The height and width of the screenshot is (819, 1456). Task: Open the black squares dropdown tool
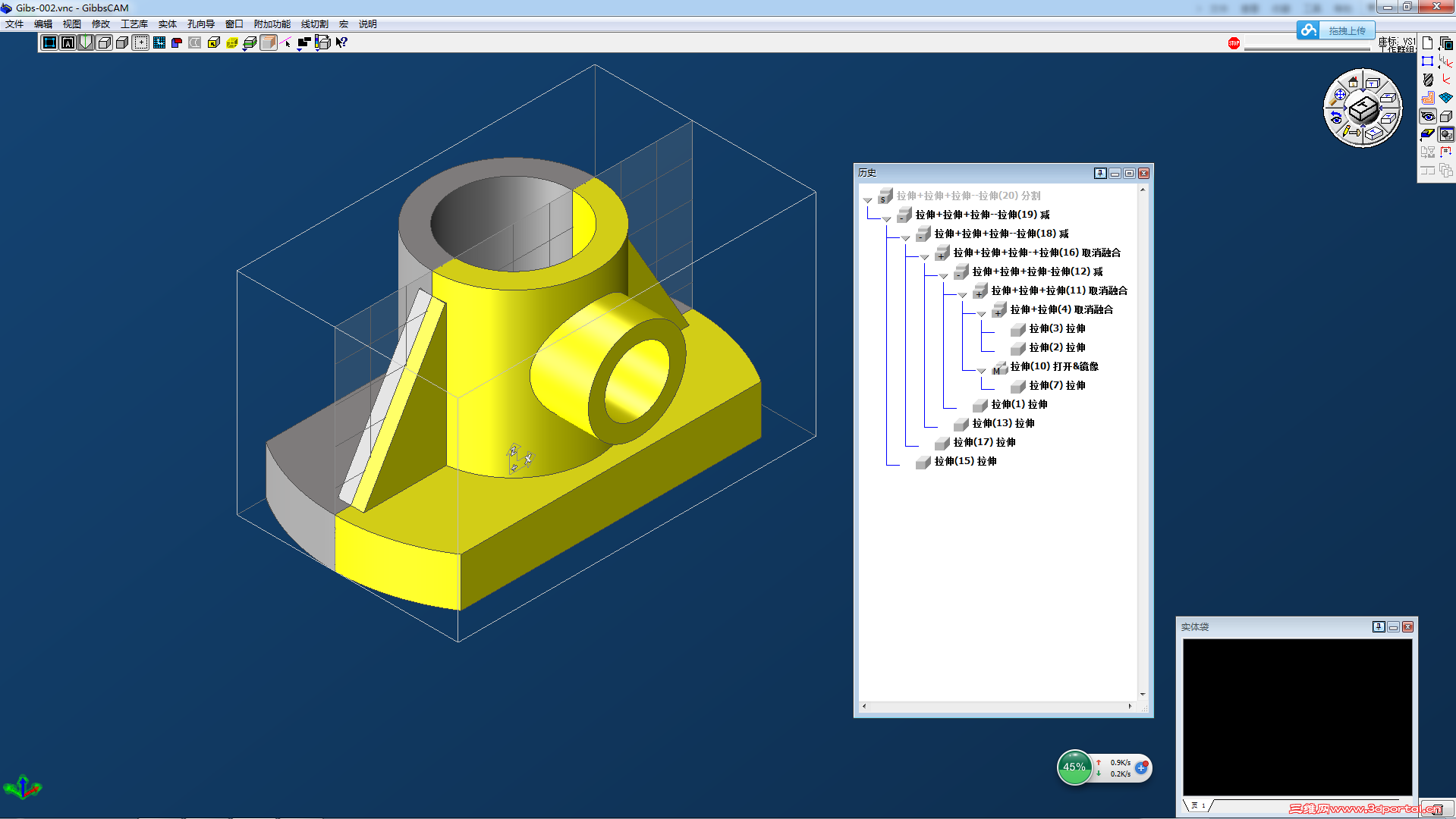pos(304,42)
